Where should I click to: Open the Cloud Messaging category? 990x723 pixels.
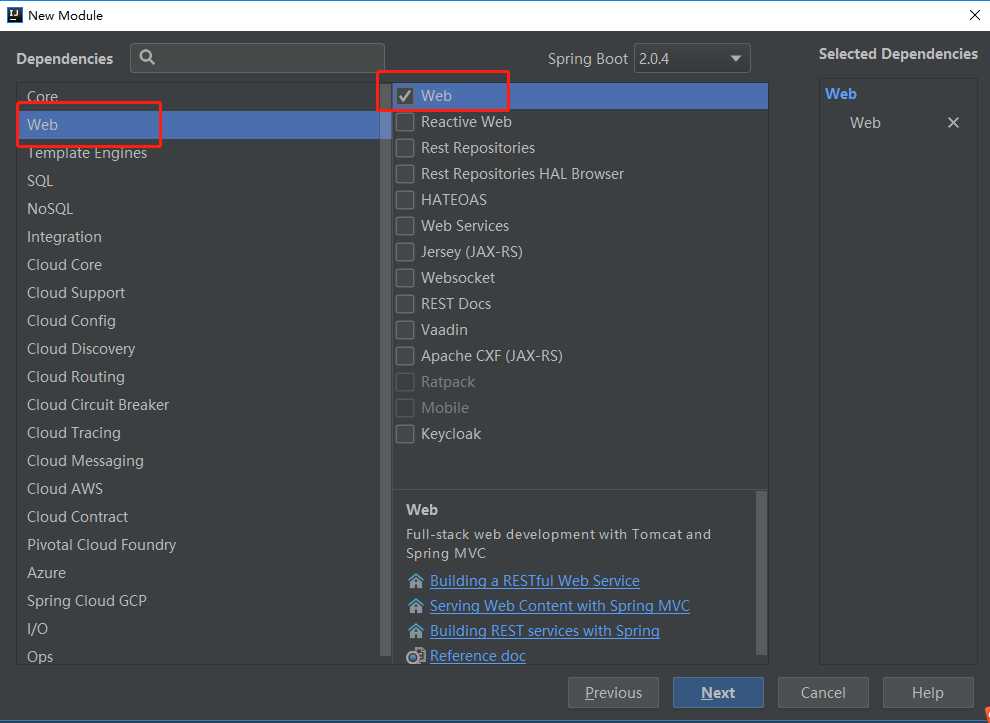198,461
